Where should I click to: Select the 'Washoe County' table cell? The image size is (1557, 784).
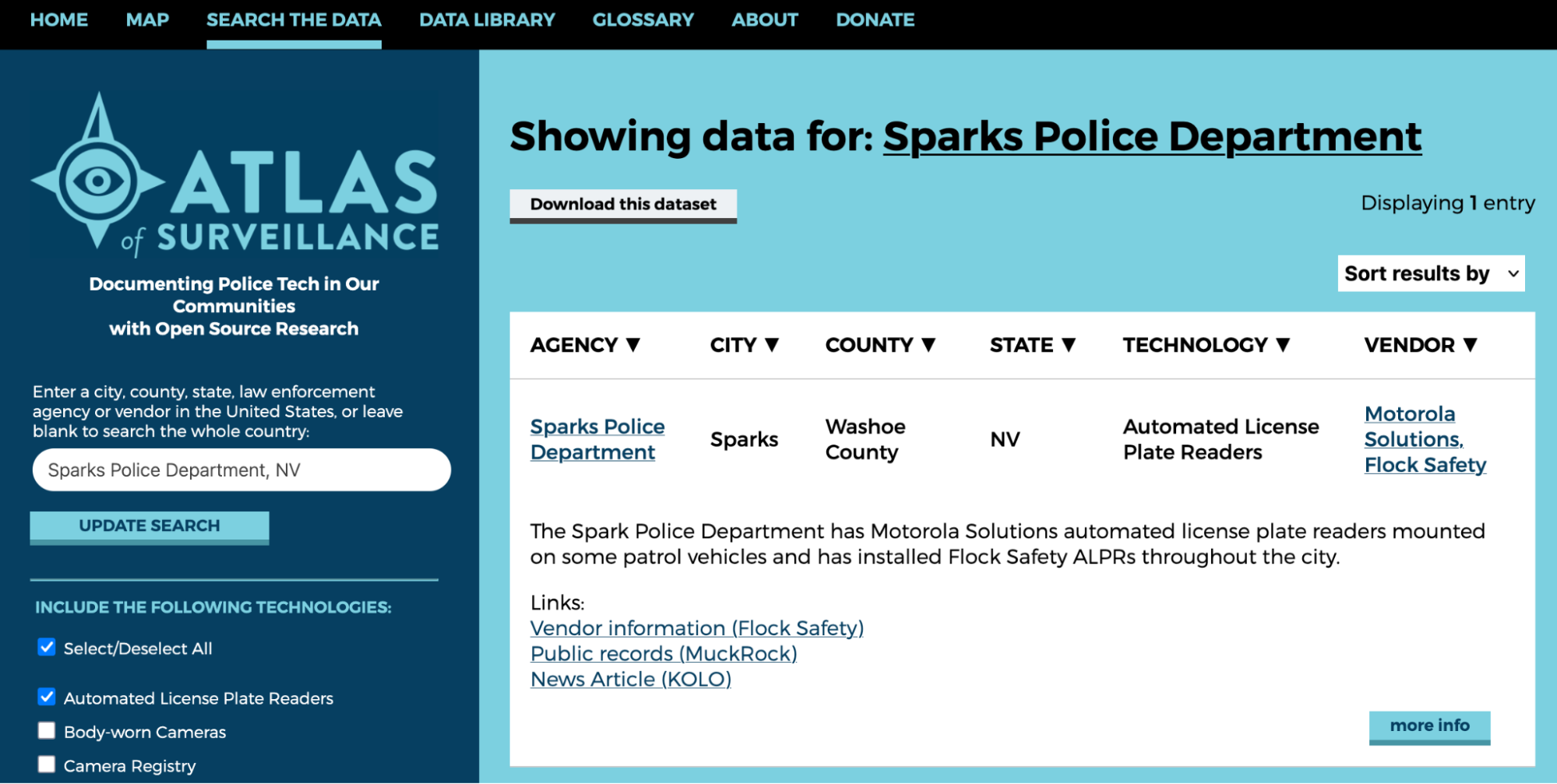click(865, 439)
